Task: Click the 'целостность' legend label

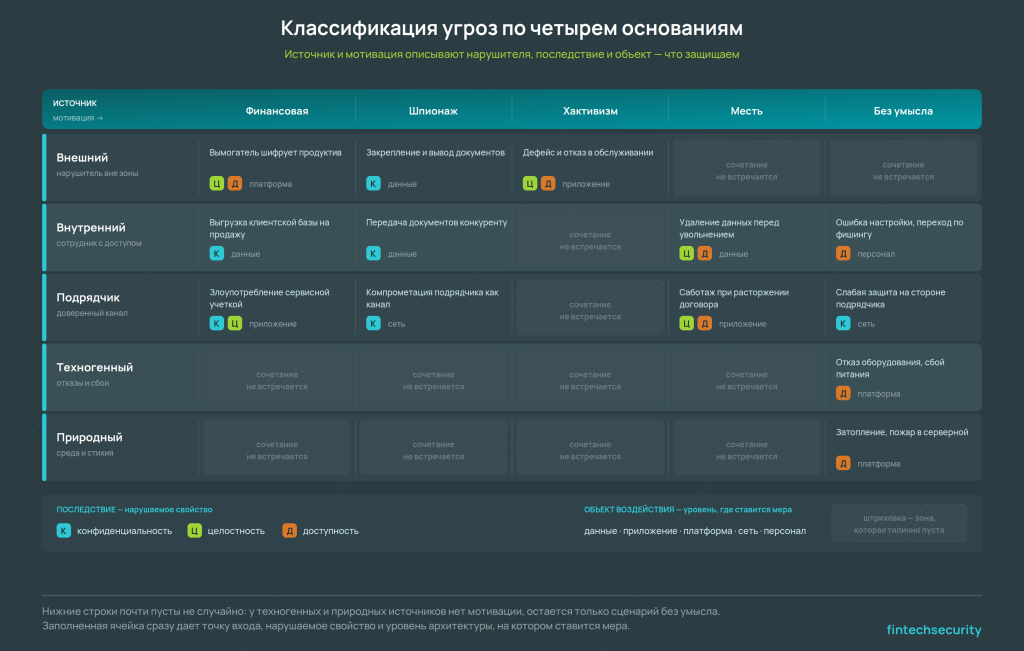Action: (x=236, y=531)
